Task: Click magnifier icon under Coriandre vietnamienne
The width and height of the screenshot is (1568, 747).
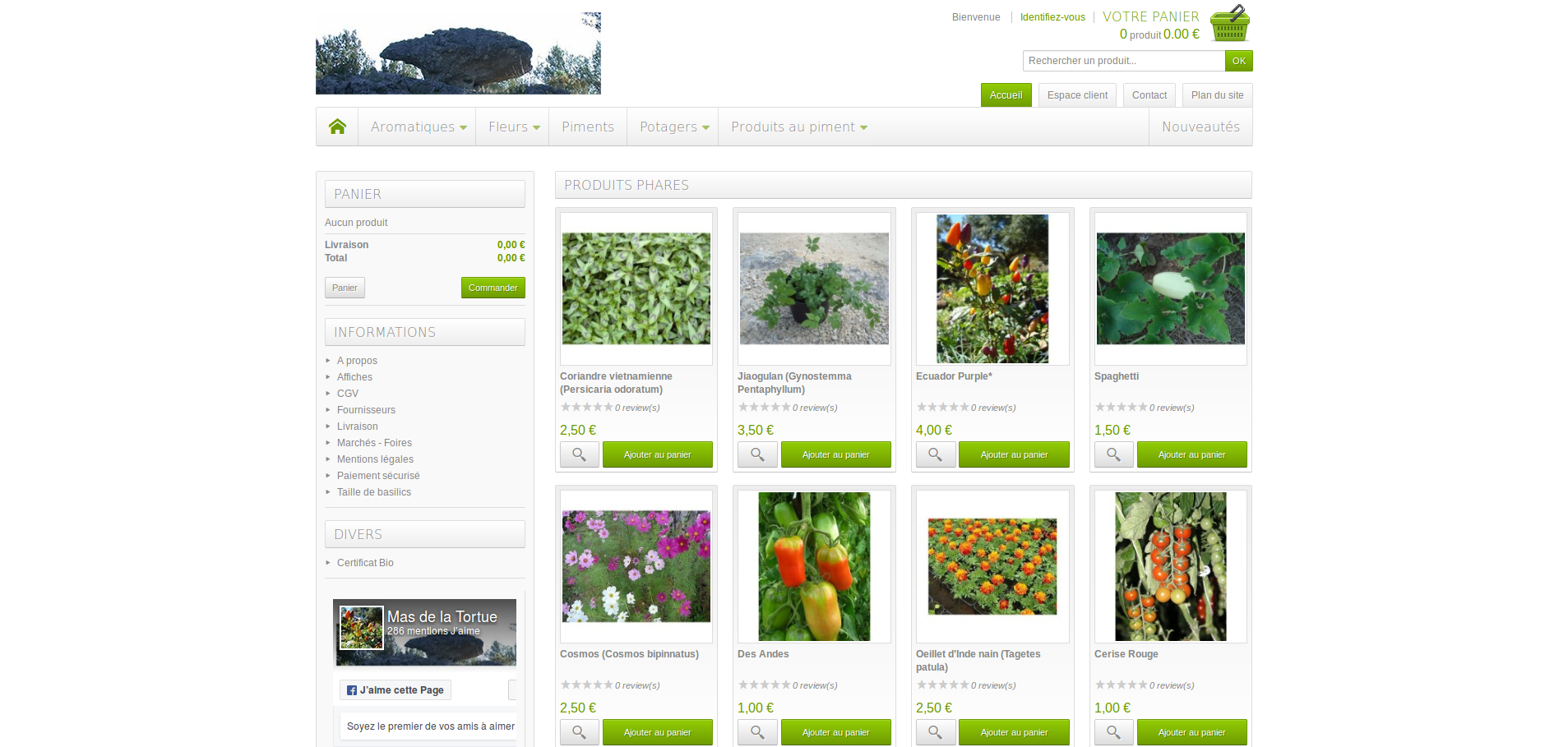Action: 580,454
